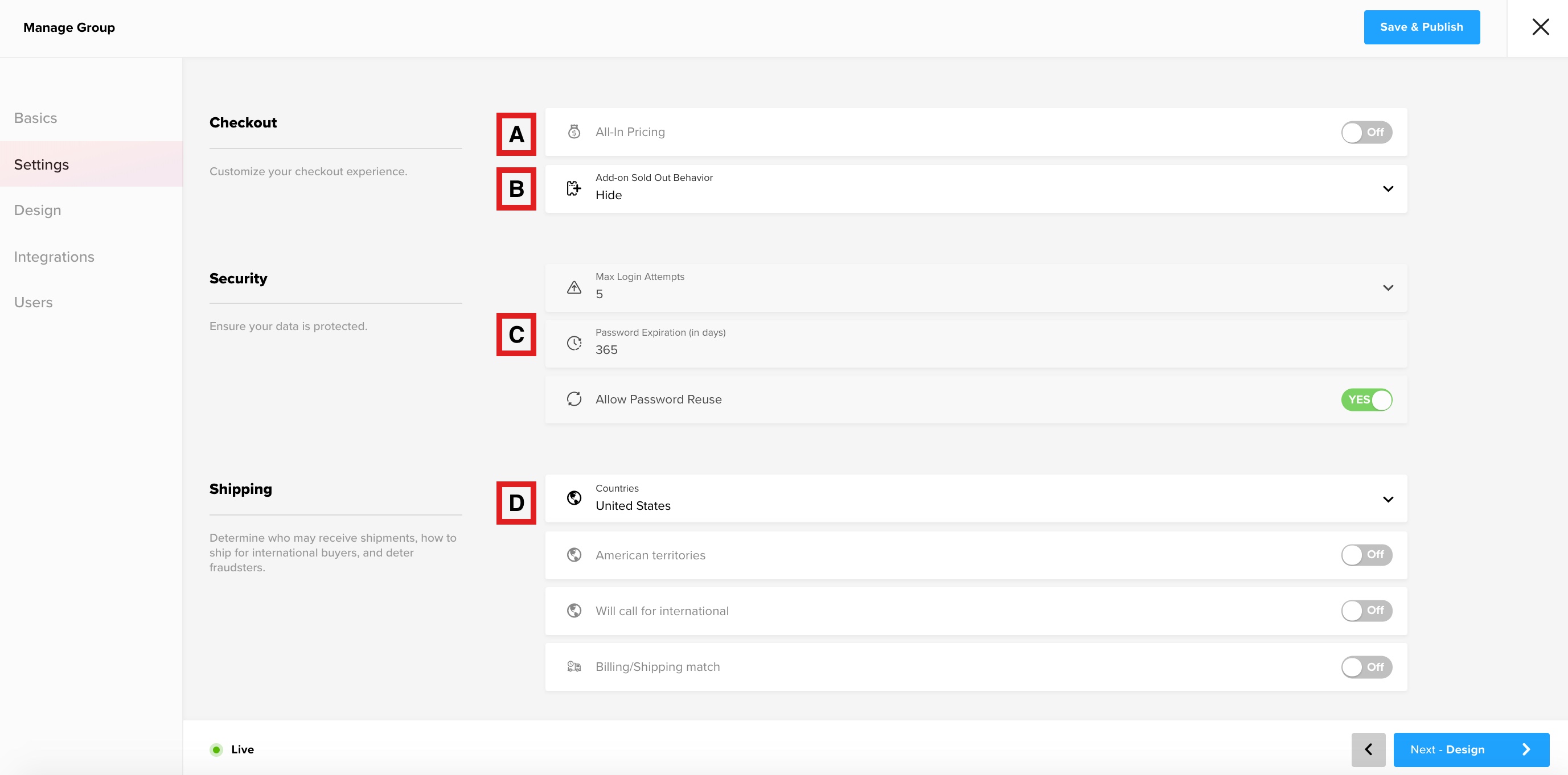The width and height of the screenshot is (1568, 775).
Task: Click the 'All-In Pricing' label
Action: (630, 132)
